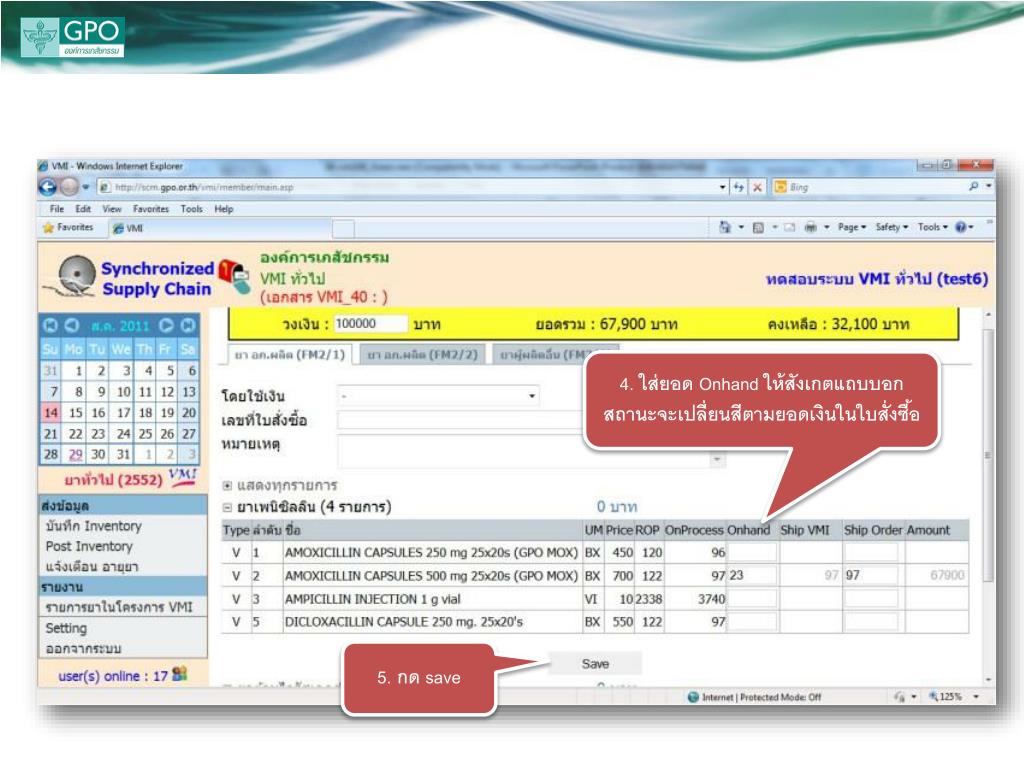This screenshot has height=768, width=1024.
Task: Open the zoom level 125% dropdown
Action: pos(976,697)
